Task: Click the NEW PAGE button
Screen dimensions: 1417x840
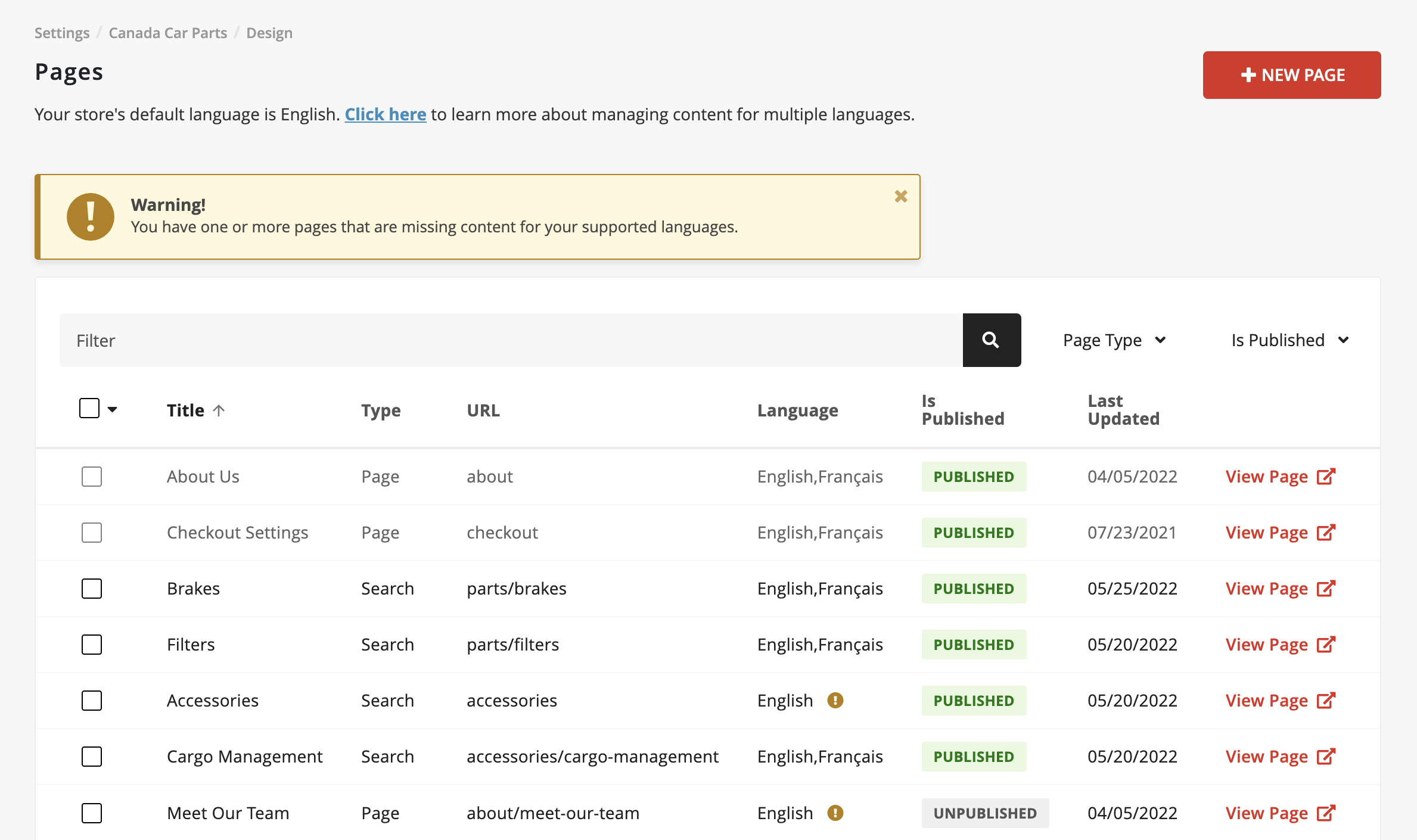Action: (1292, 75)
